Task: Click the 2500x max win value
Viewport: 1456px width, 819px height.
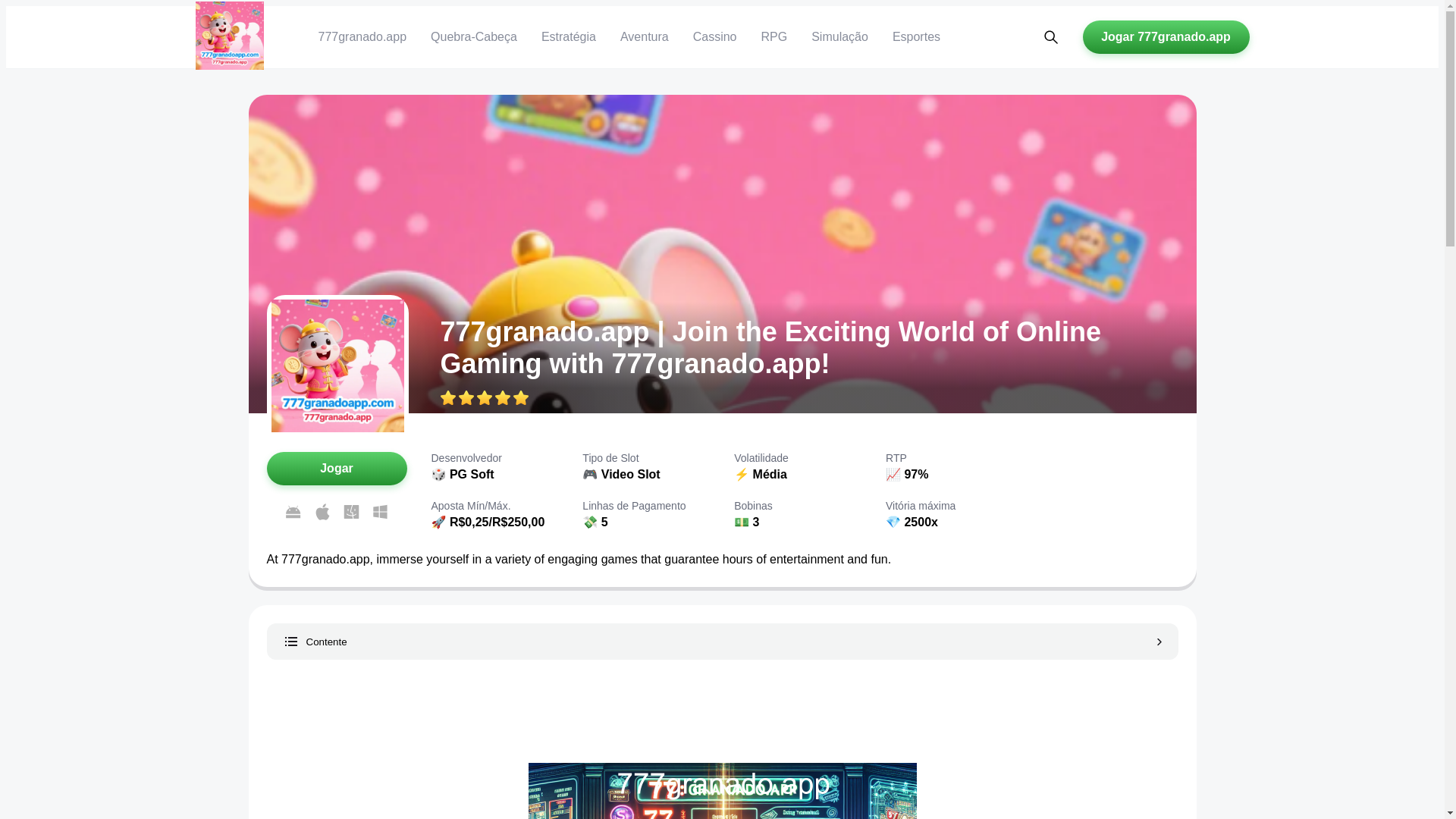Action: [x=921, y=522]
